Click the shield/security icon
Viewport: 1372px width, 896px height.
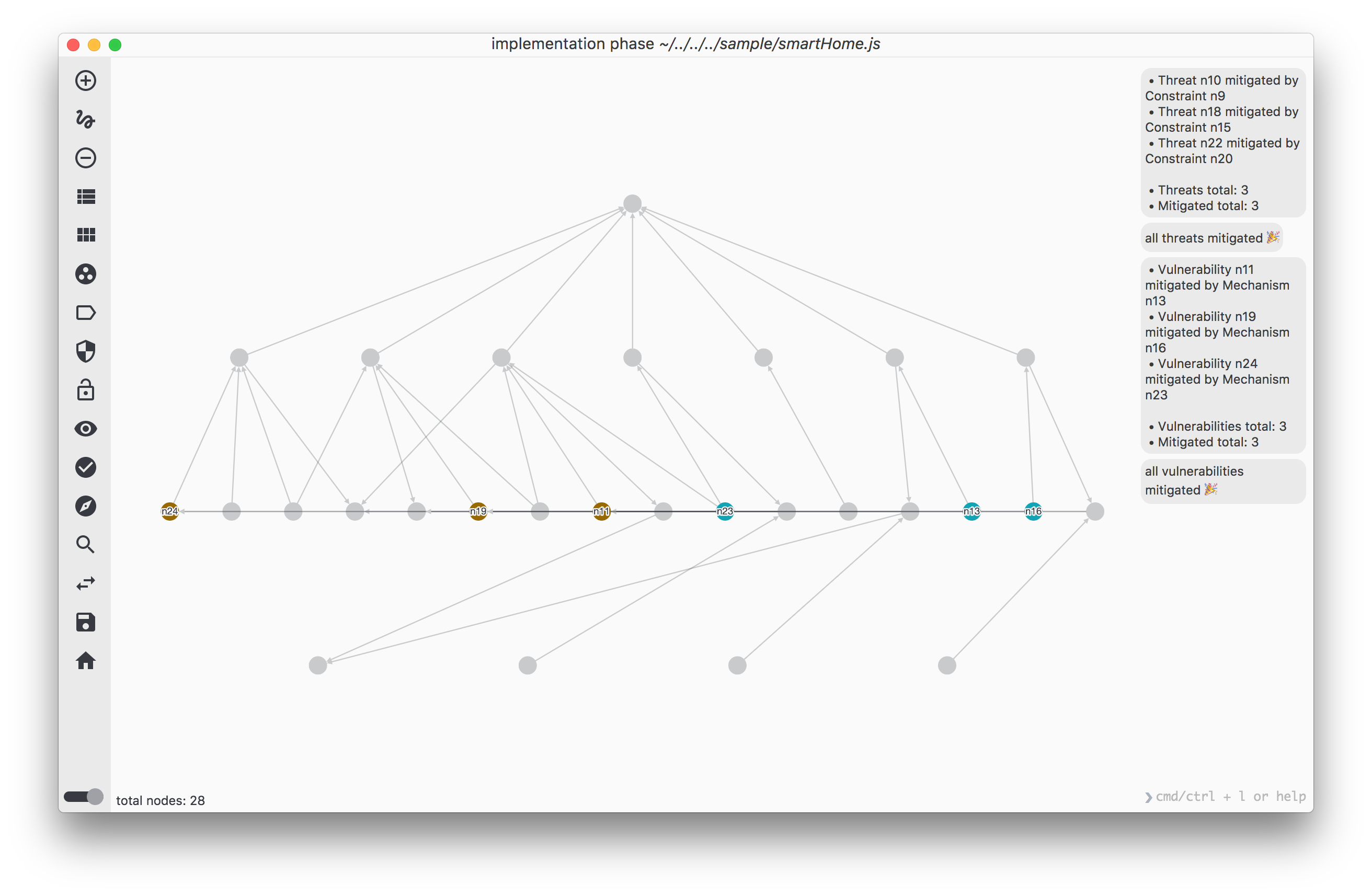pos(84,351)
